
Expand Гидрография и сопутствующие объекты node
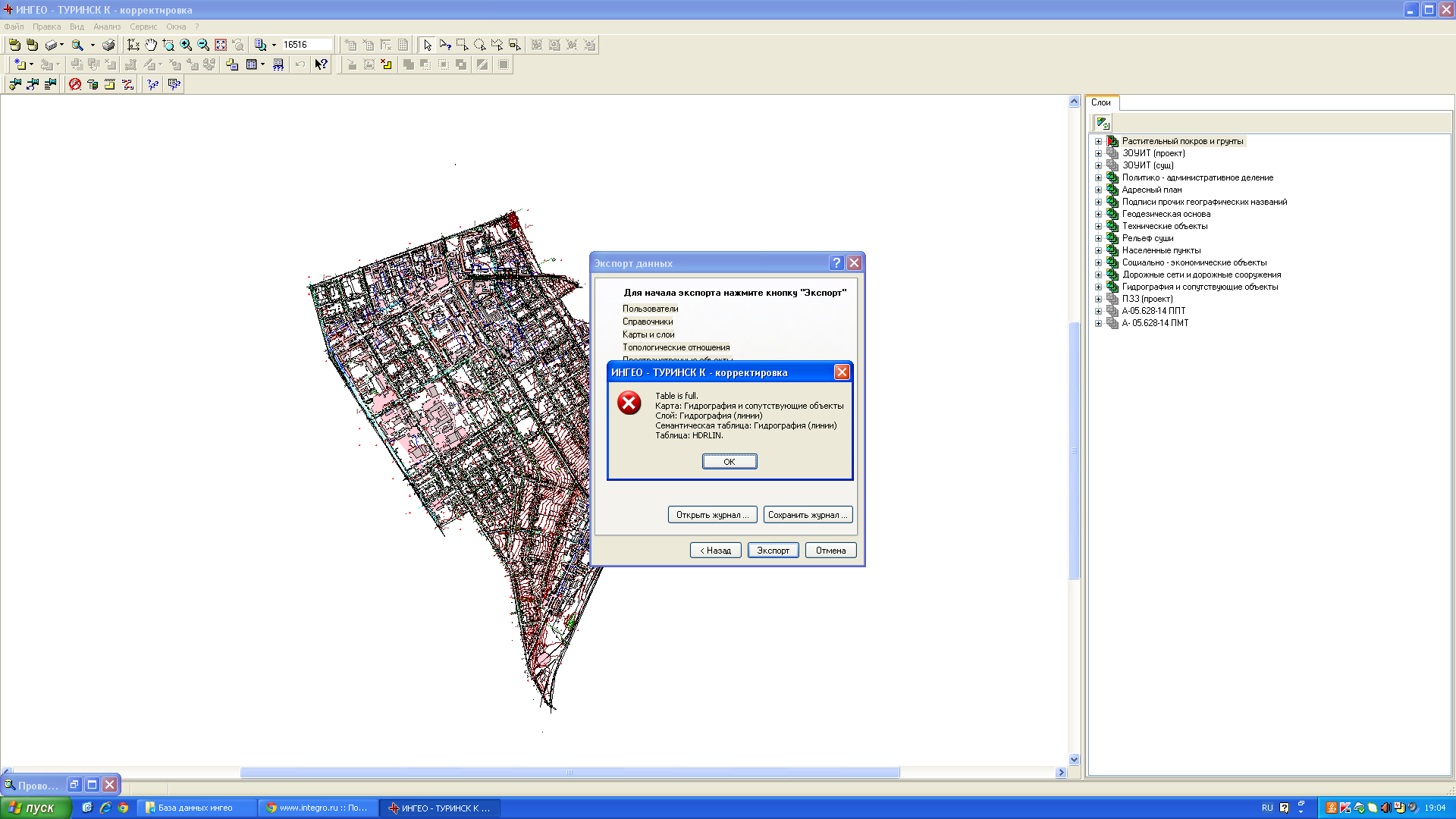(x=1098, y=287)
